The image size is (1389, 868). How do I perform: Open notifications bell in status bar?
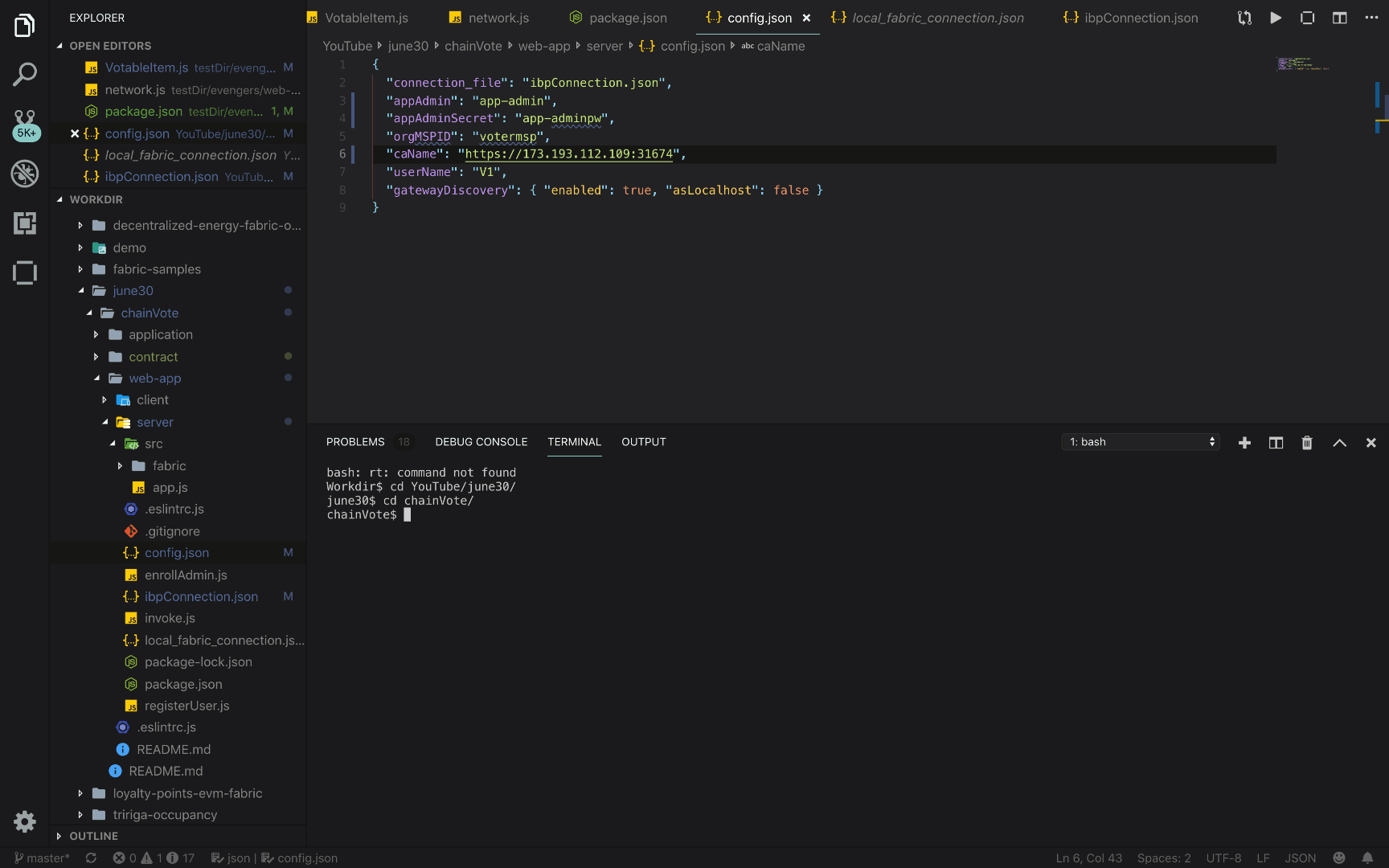click(1367, 858)
